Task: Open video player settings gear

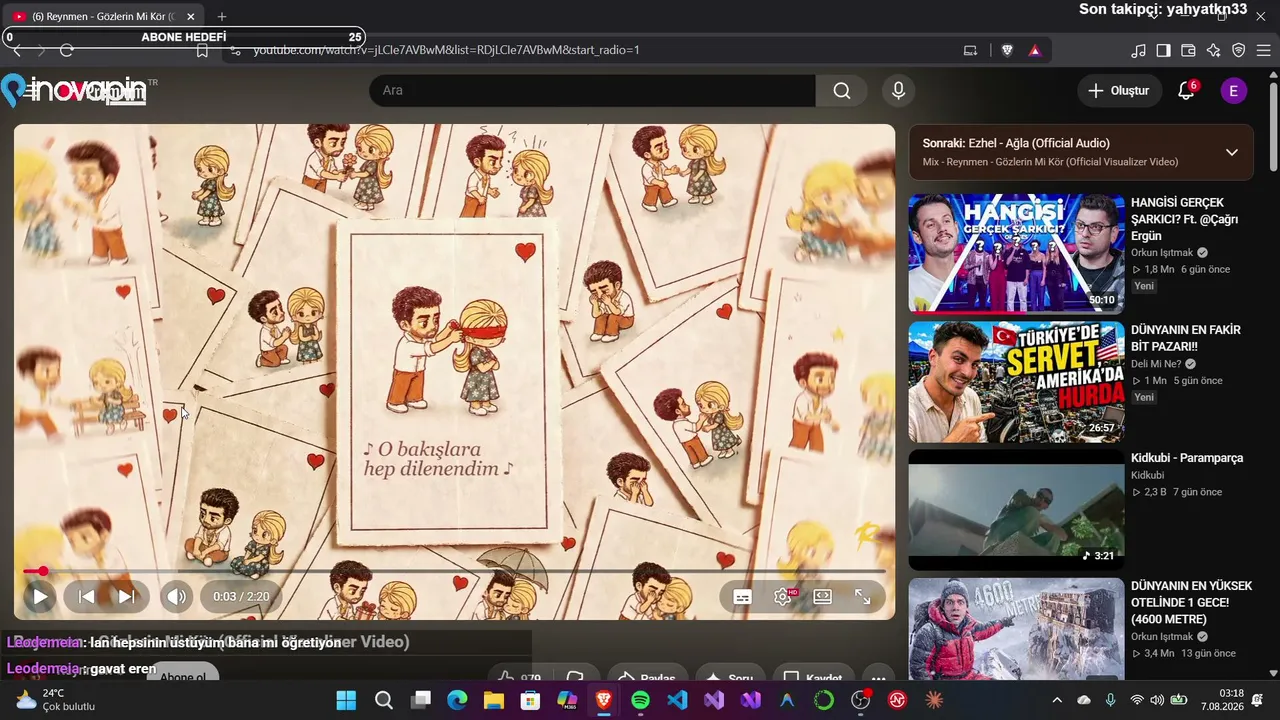Action: coord(783,597)
